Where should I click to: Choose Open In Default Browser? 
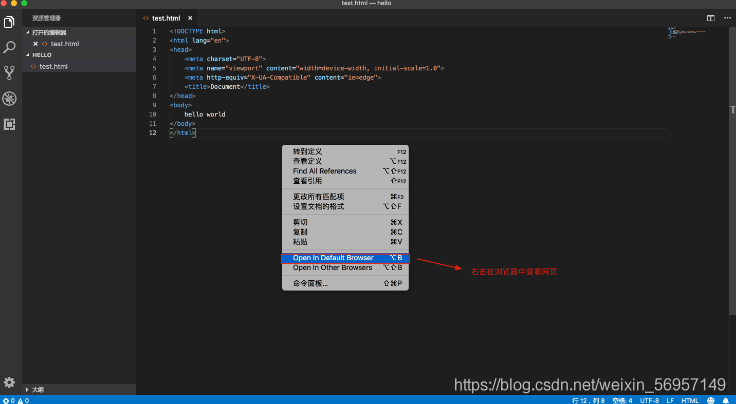(345, 258)
